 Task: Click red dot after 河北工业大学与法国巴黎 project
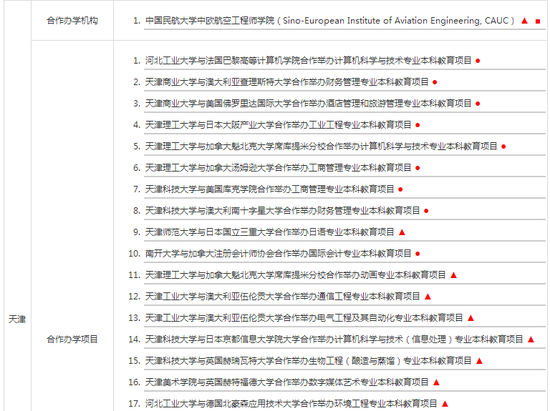[x=478, y=61]
